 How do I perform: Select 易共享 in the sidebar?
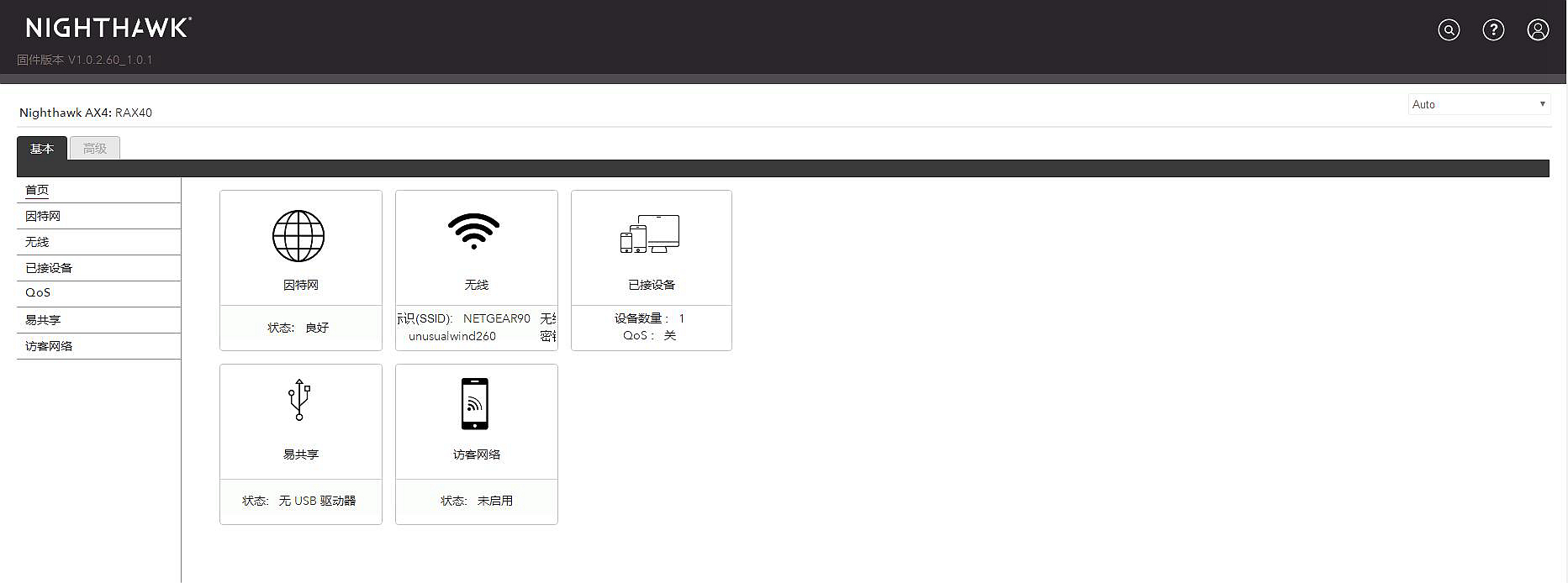[43, 320]
